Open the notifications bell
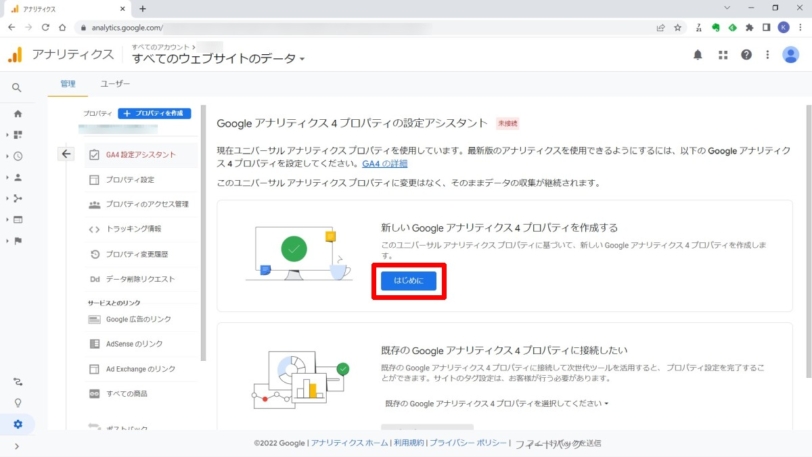Viewport: 812px width, 457px height. coord(698,54)
